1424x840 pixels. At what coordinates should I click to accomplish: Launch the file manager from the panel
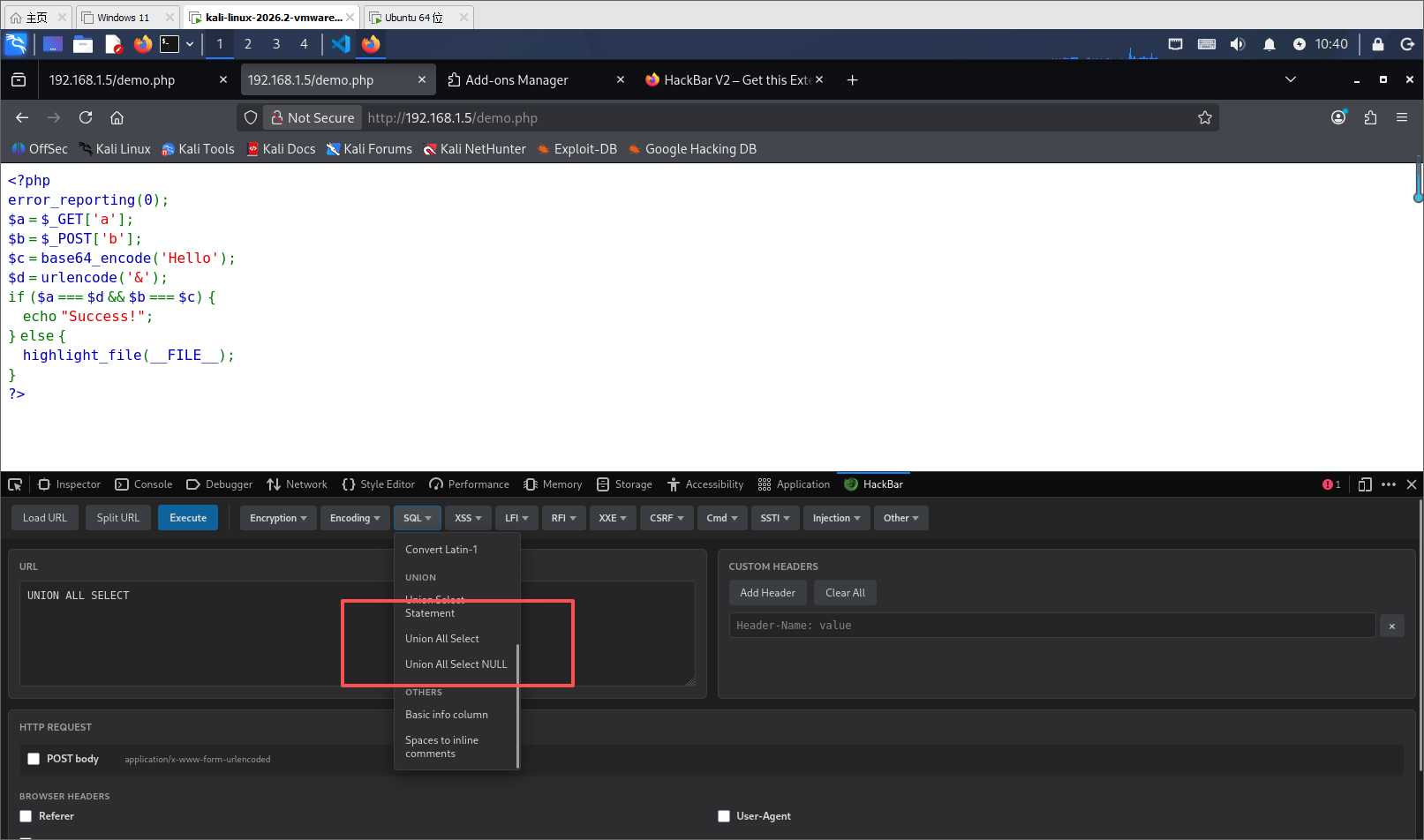83,44
